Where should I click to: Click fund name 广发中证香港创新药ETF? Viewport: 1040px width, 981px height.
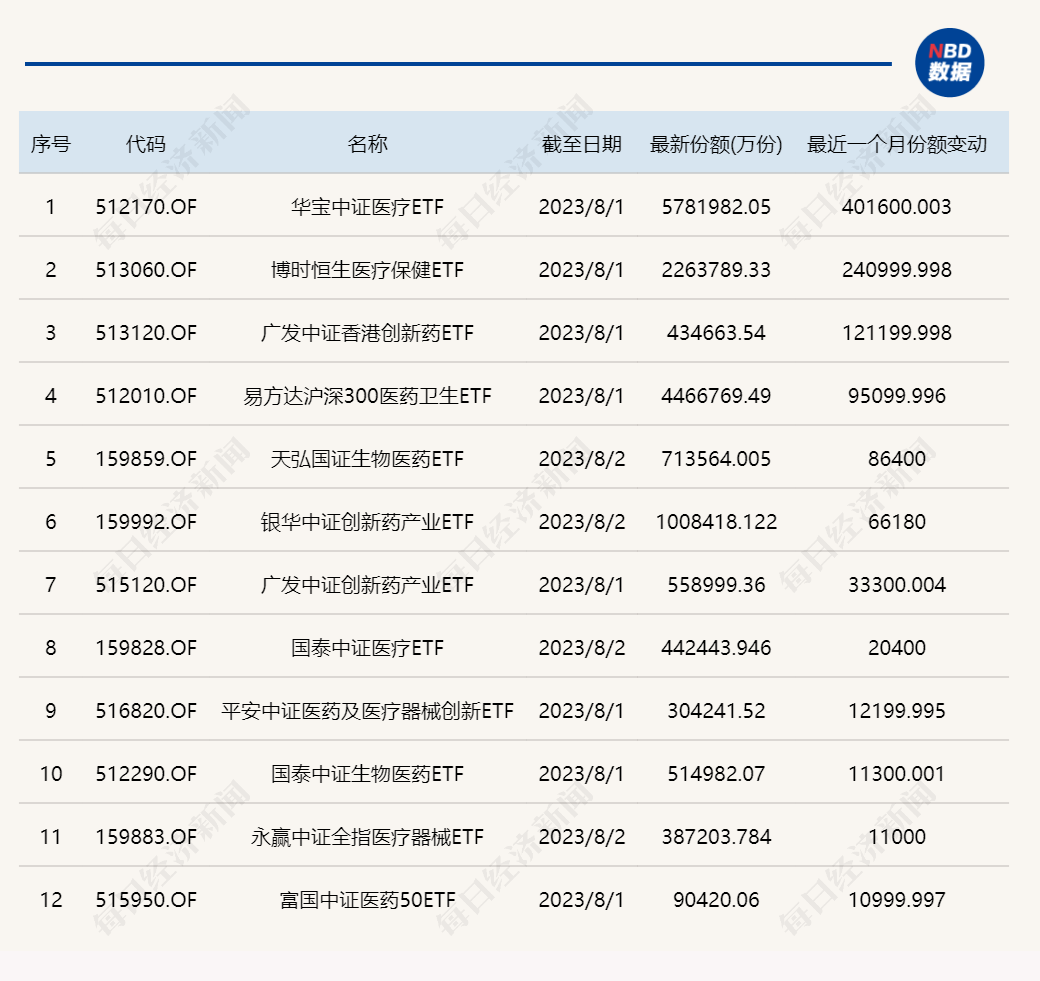point(367,333)
